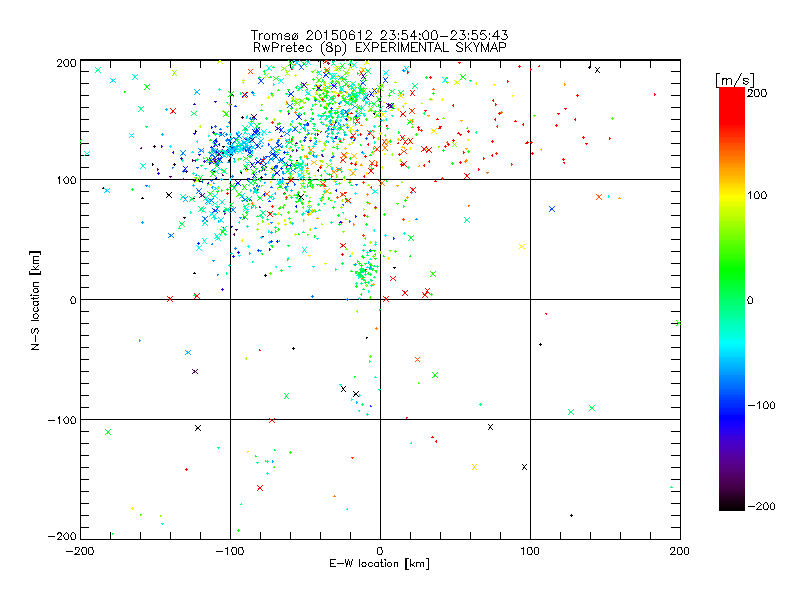Click the N-S axis tick label '100'
The width and height of the screenshot is (800, 600).
[66, 180]
